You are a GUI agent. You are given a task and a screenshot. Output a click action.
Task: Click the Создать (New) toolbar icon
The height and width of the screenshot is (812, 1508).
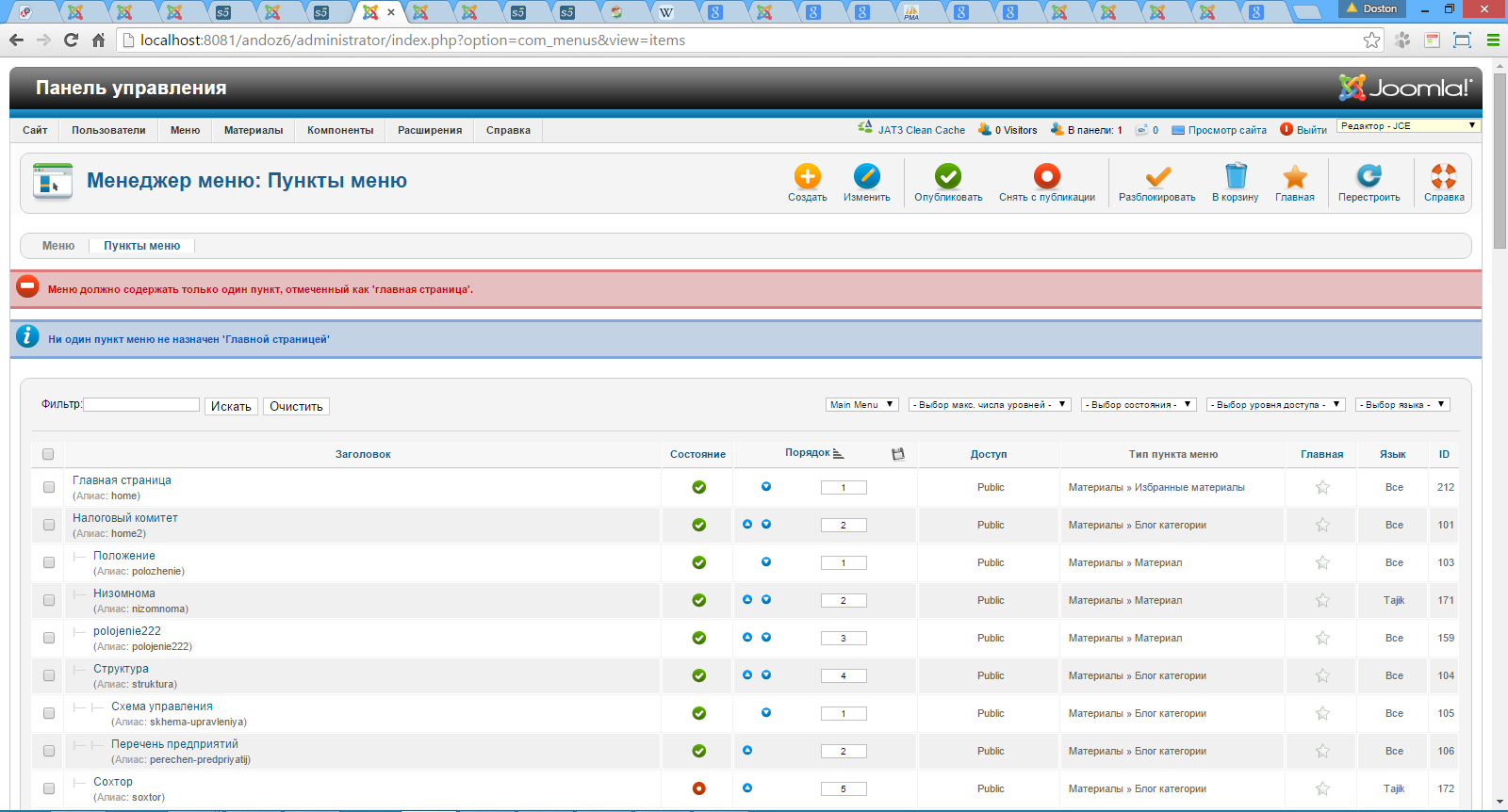[807, 176]
